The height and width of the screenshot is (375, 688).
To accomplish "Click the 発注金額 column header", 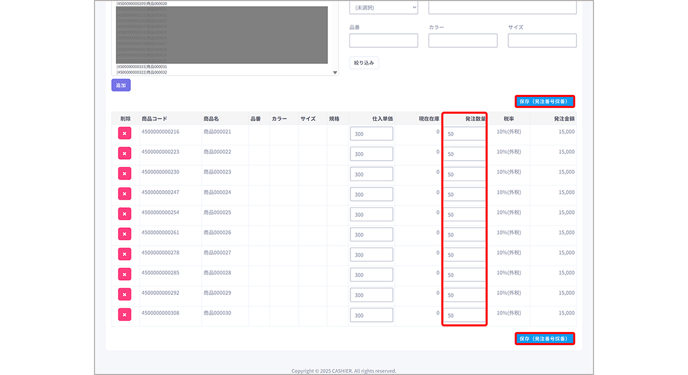I will tap(564, 119).
